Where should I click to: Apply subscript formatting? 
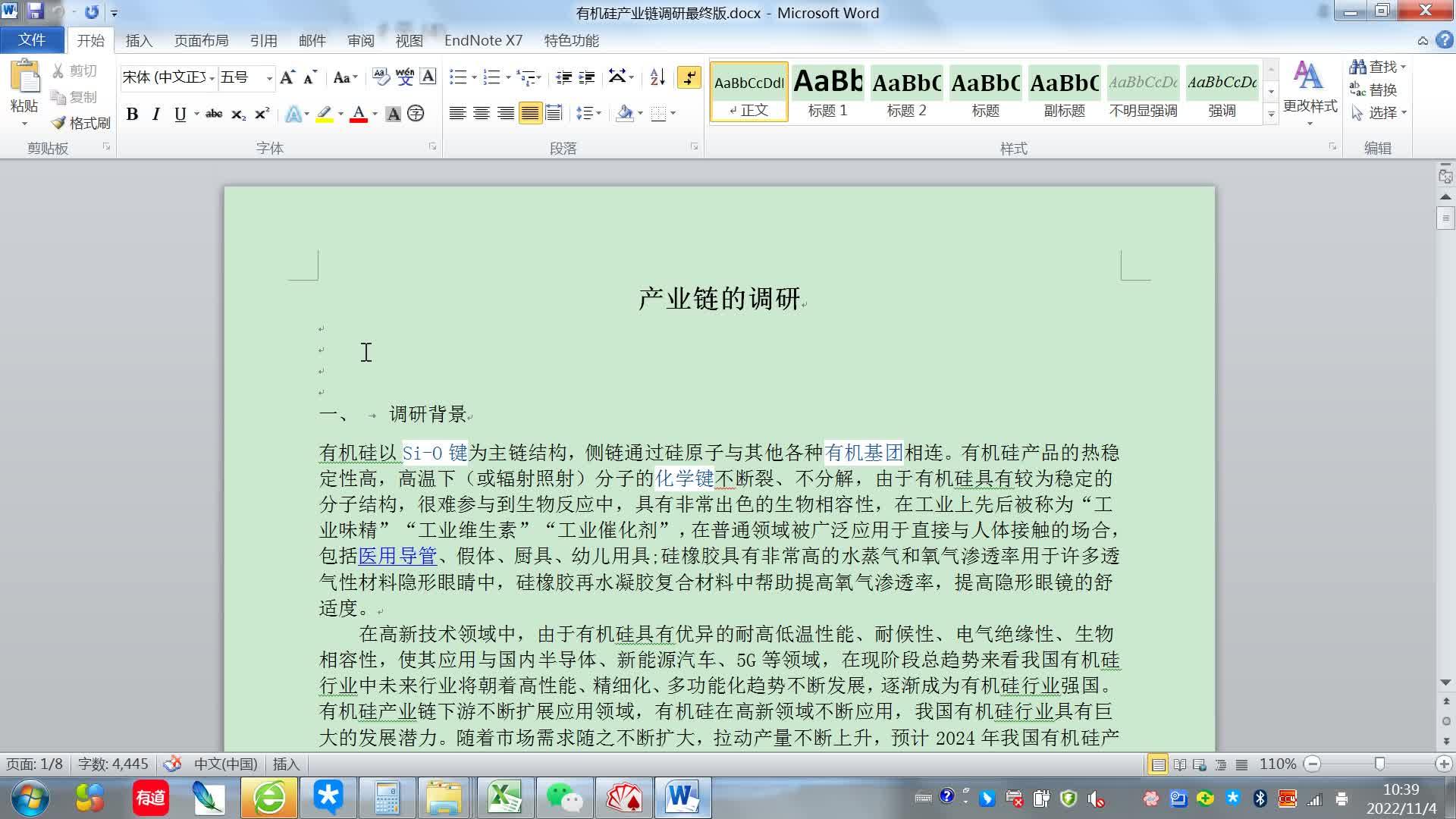click(238, 114)
